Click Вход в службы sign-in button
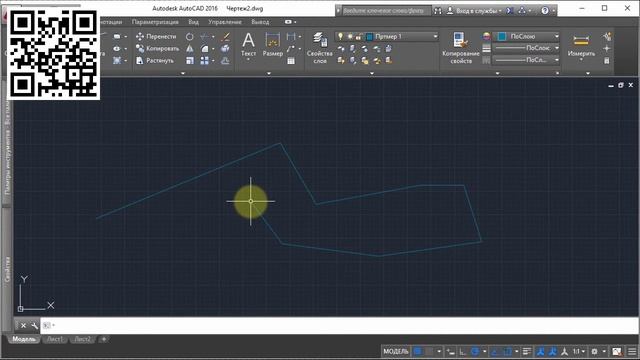The height and width of the screenshot is (360, 640). (x=473, y=11)
